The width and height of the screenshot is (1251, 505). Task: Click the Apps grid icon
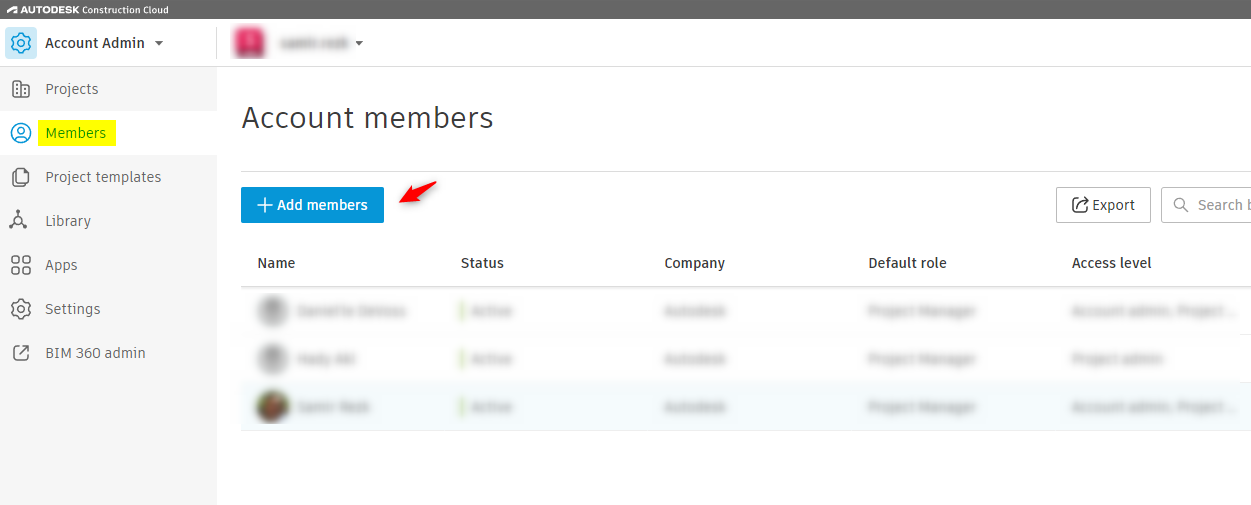tap(21, 265)
